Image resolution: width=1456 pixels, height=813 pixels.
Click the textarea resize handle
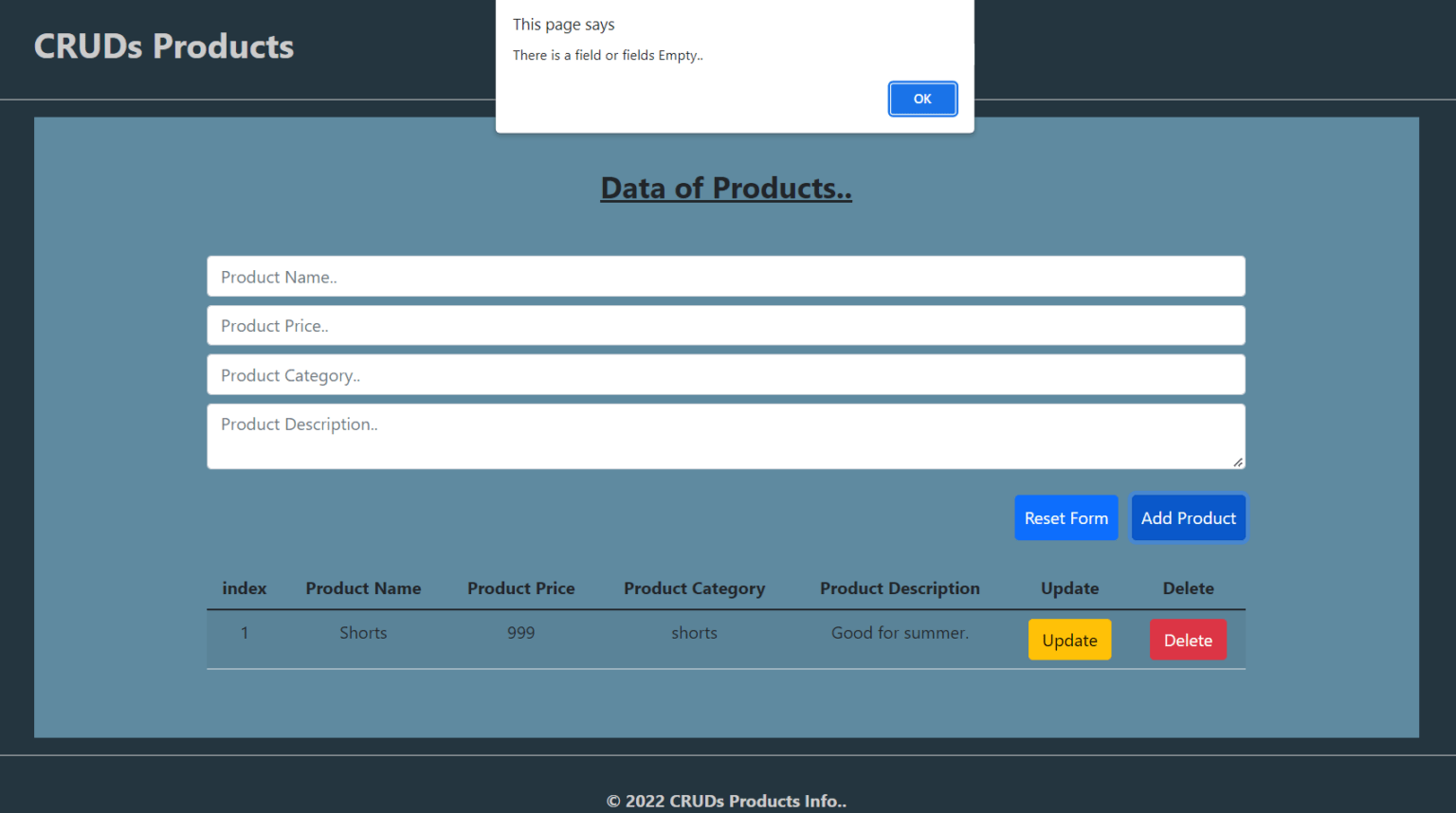point(1237,461)
